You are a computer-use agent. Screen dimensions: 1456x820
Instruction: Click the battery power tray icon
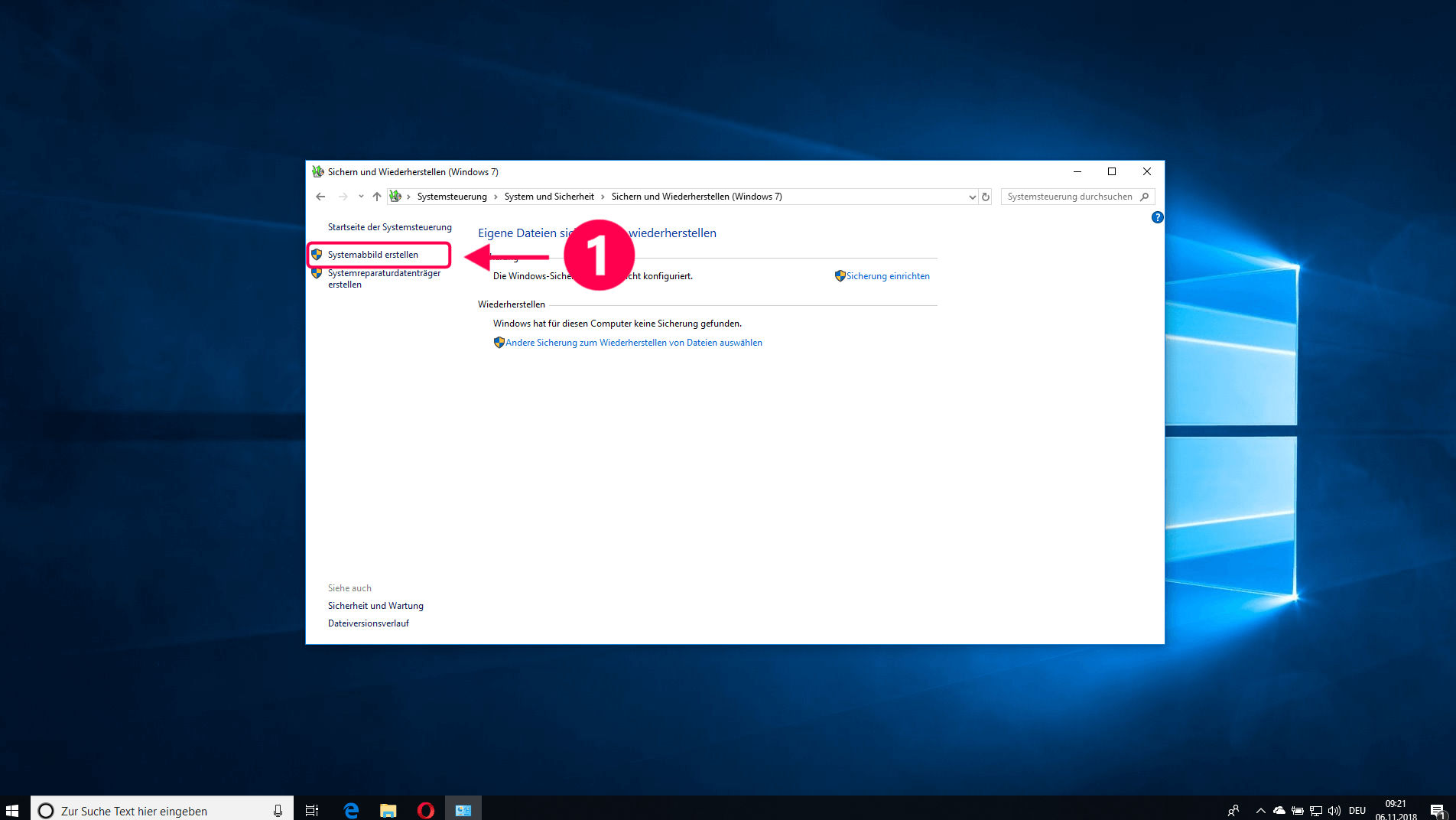[1298, 811]
